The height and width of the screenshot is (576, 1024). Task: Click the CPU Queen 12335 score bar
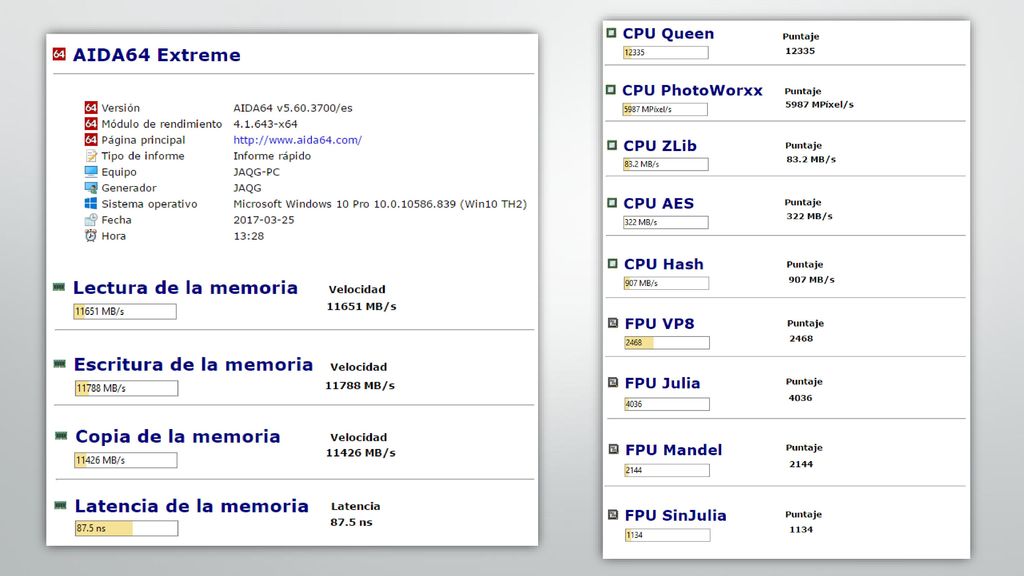pyautogui.click(x=665, y=52)
